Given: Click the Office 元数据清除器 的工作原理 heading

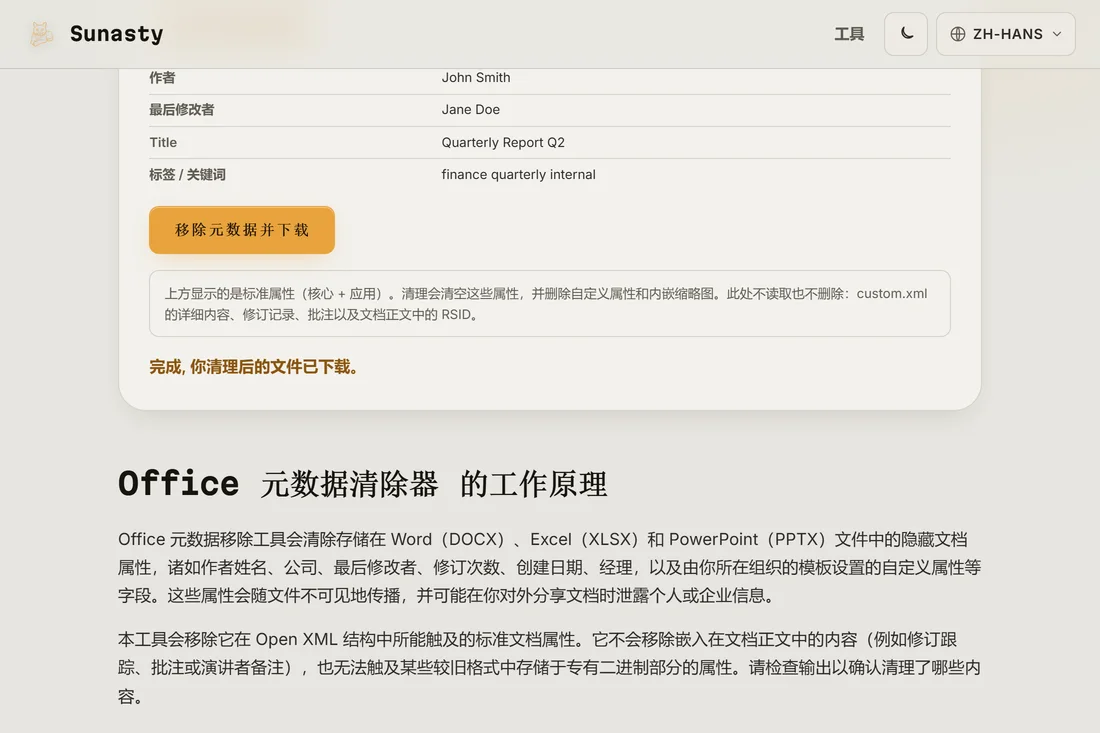Looking at the screenshot, I should (x=362, y=484).
